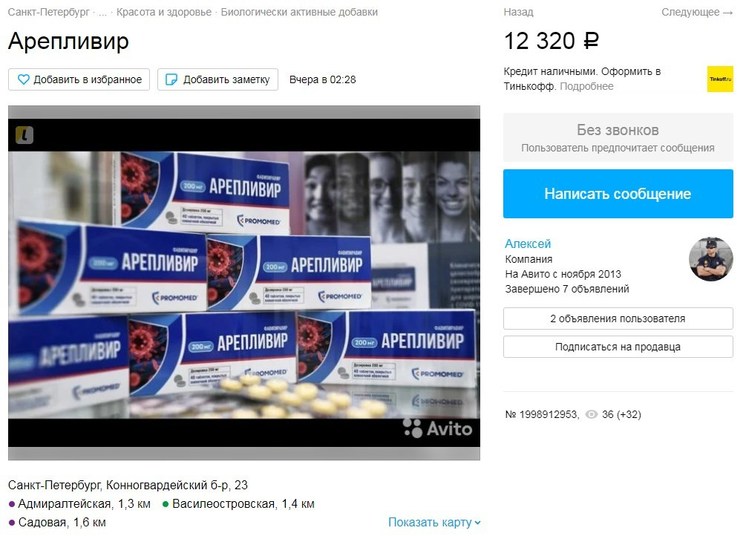746x539 pixels.
Task: Click the Написать сообщение button
Action: [x=618, y=194]
